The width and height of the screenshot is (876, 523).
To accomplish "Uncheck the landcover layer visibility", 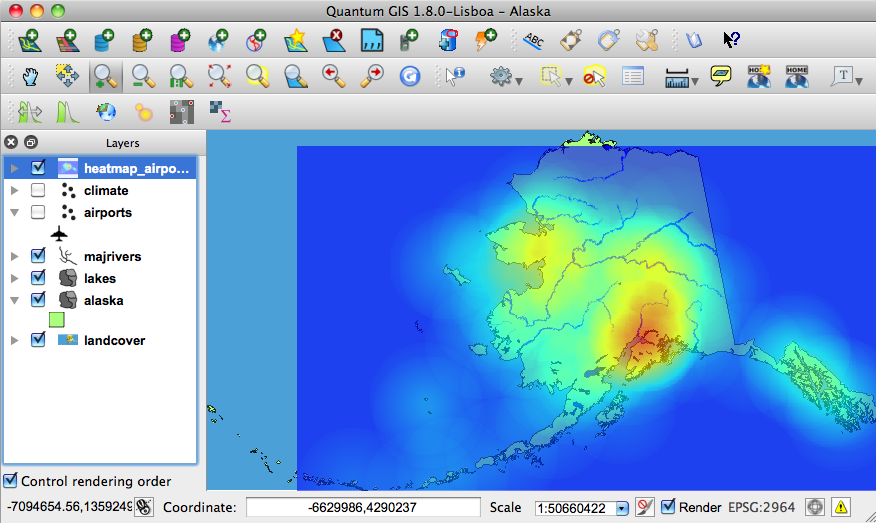I will pos(38,340).
